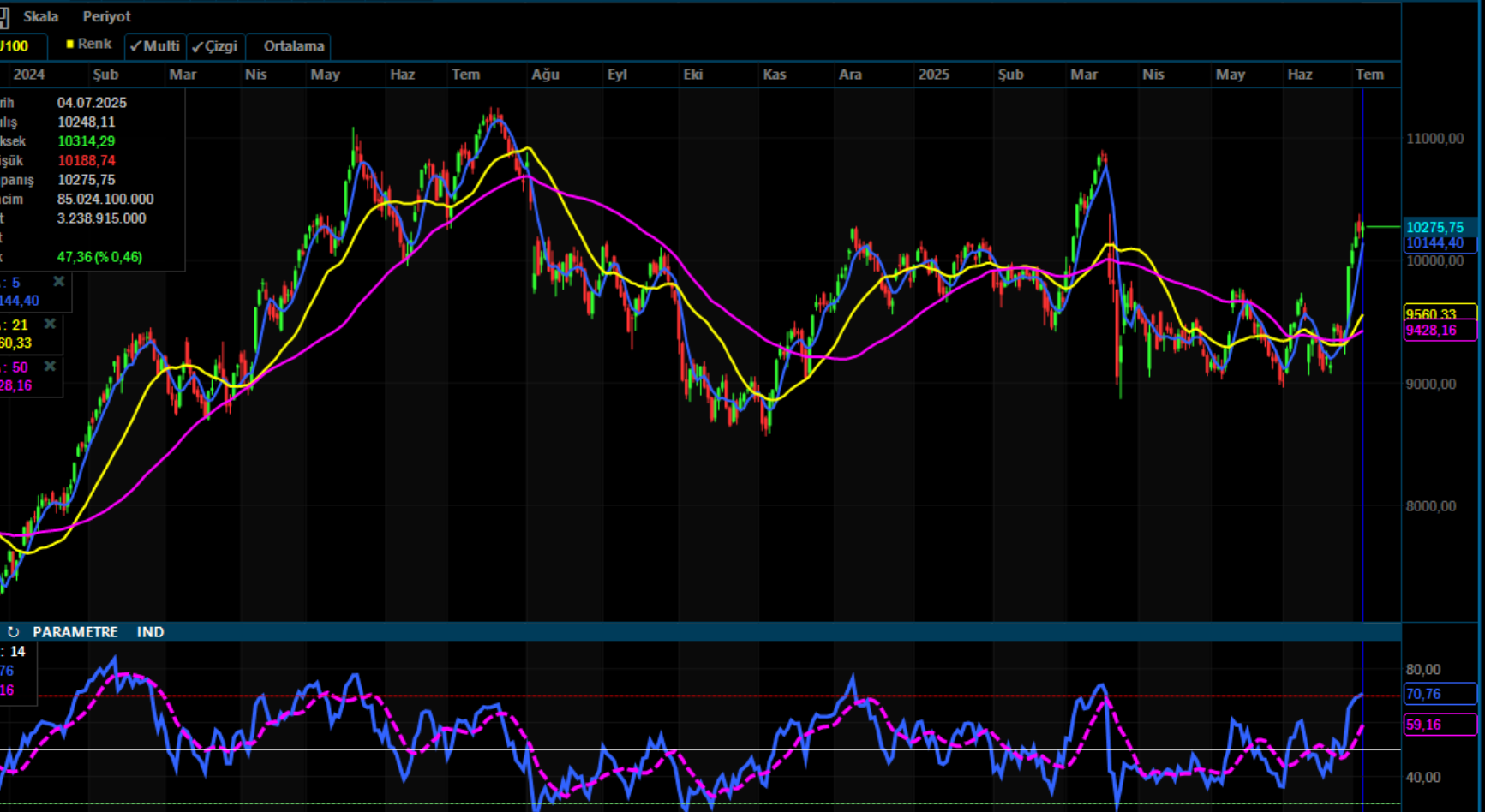Click the Ağu label on time axis
The image size is (1485, 812).
point(545,75)
